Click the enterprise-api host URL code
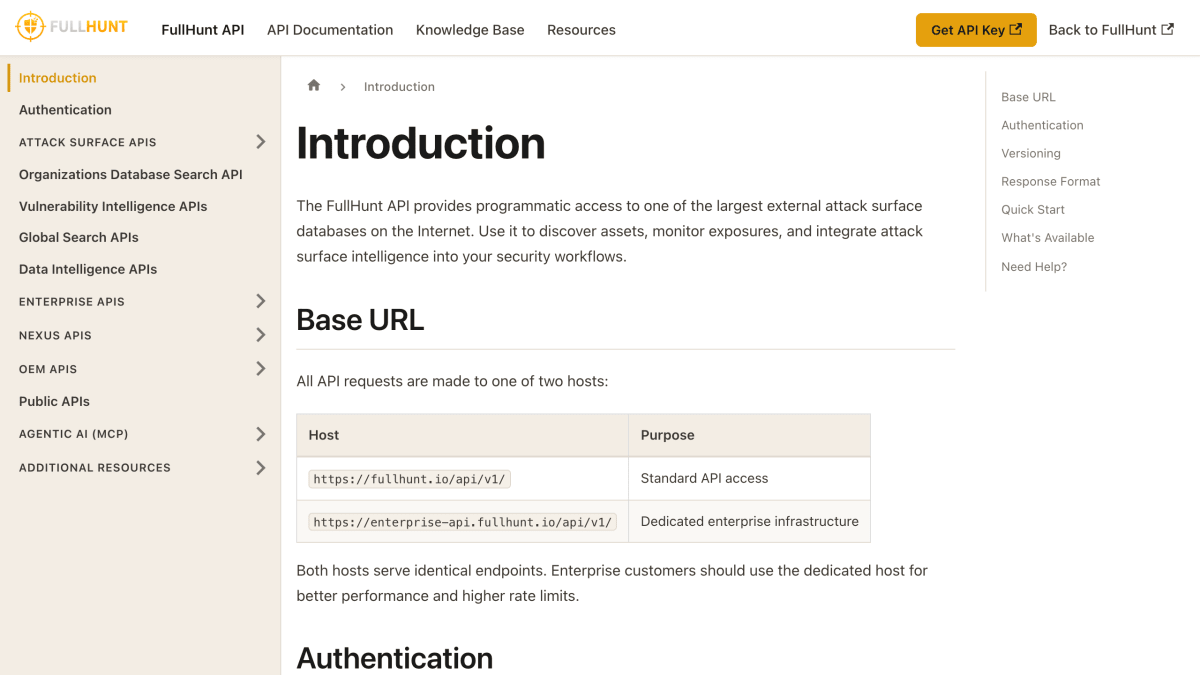The image size is (1200, 675). pos(463,522)
